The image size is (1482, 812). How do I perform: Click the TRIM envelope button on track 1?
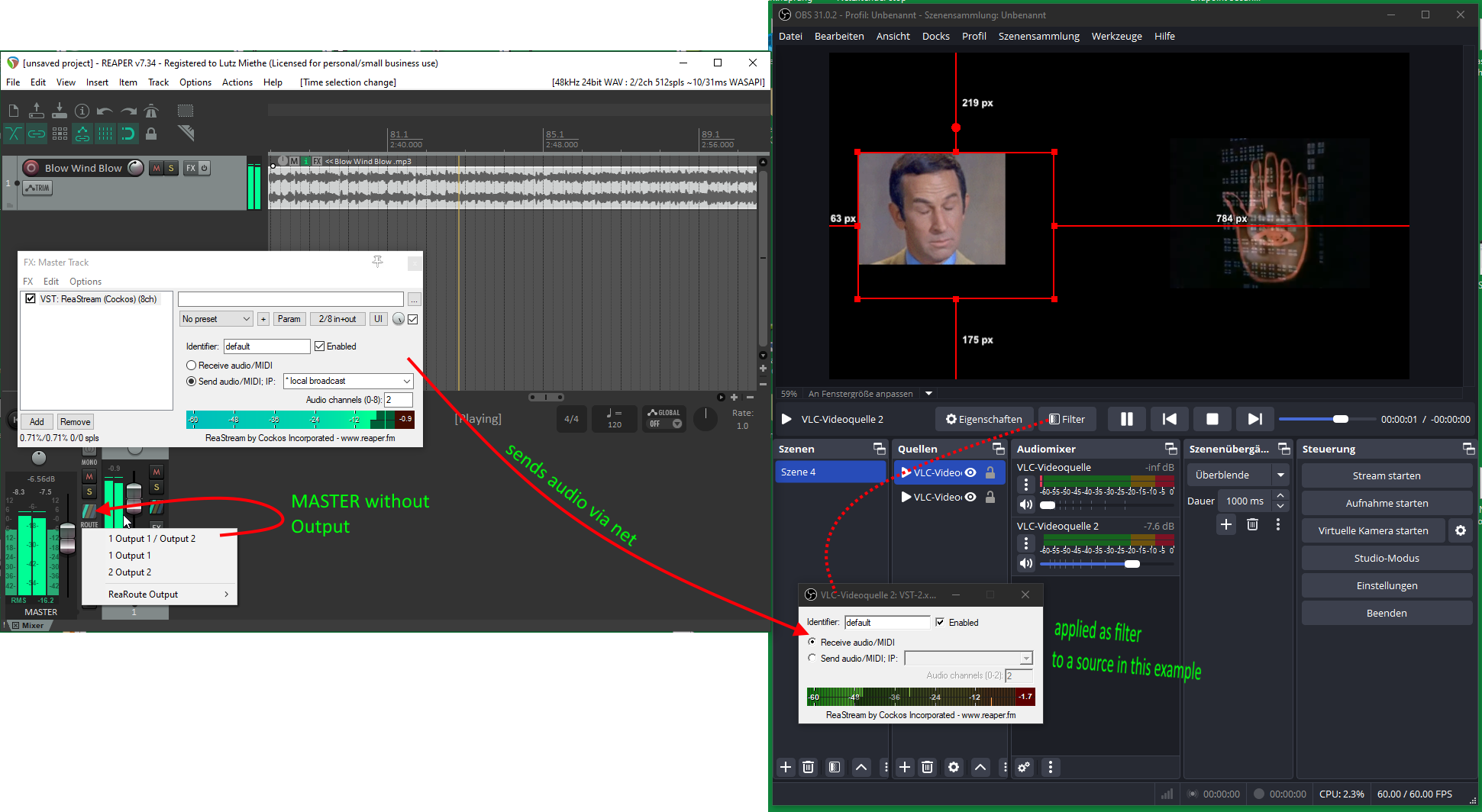point(37,188)
